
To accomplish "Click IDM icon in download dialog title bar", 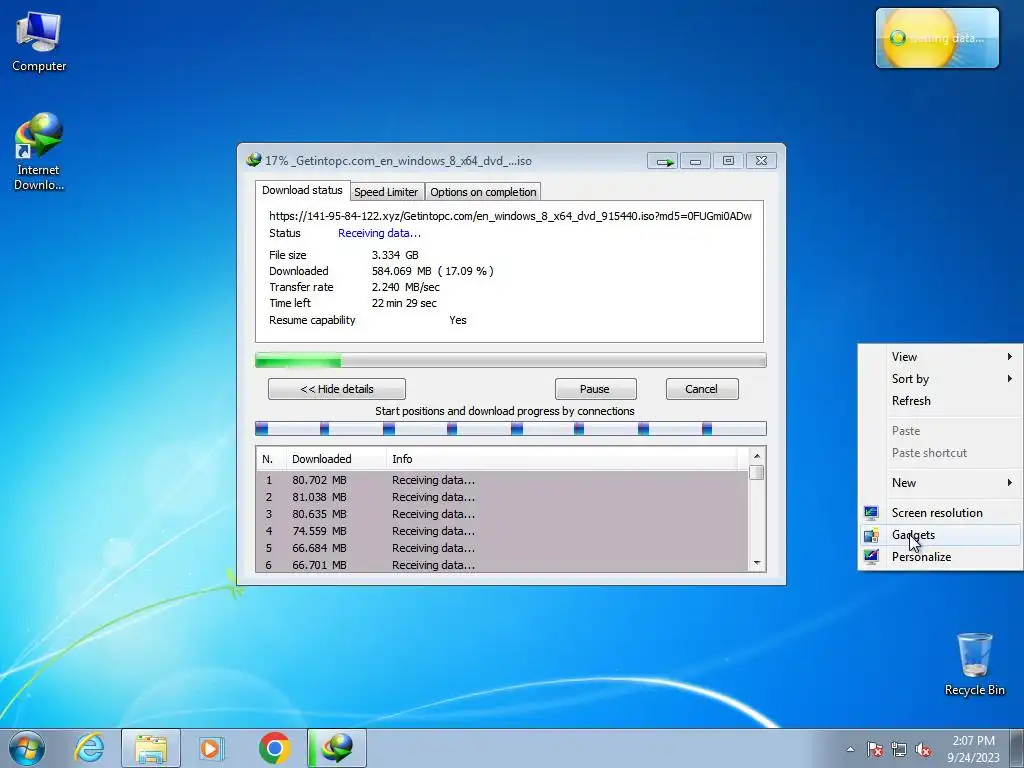I will tap(253, 160).
